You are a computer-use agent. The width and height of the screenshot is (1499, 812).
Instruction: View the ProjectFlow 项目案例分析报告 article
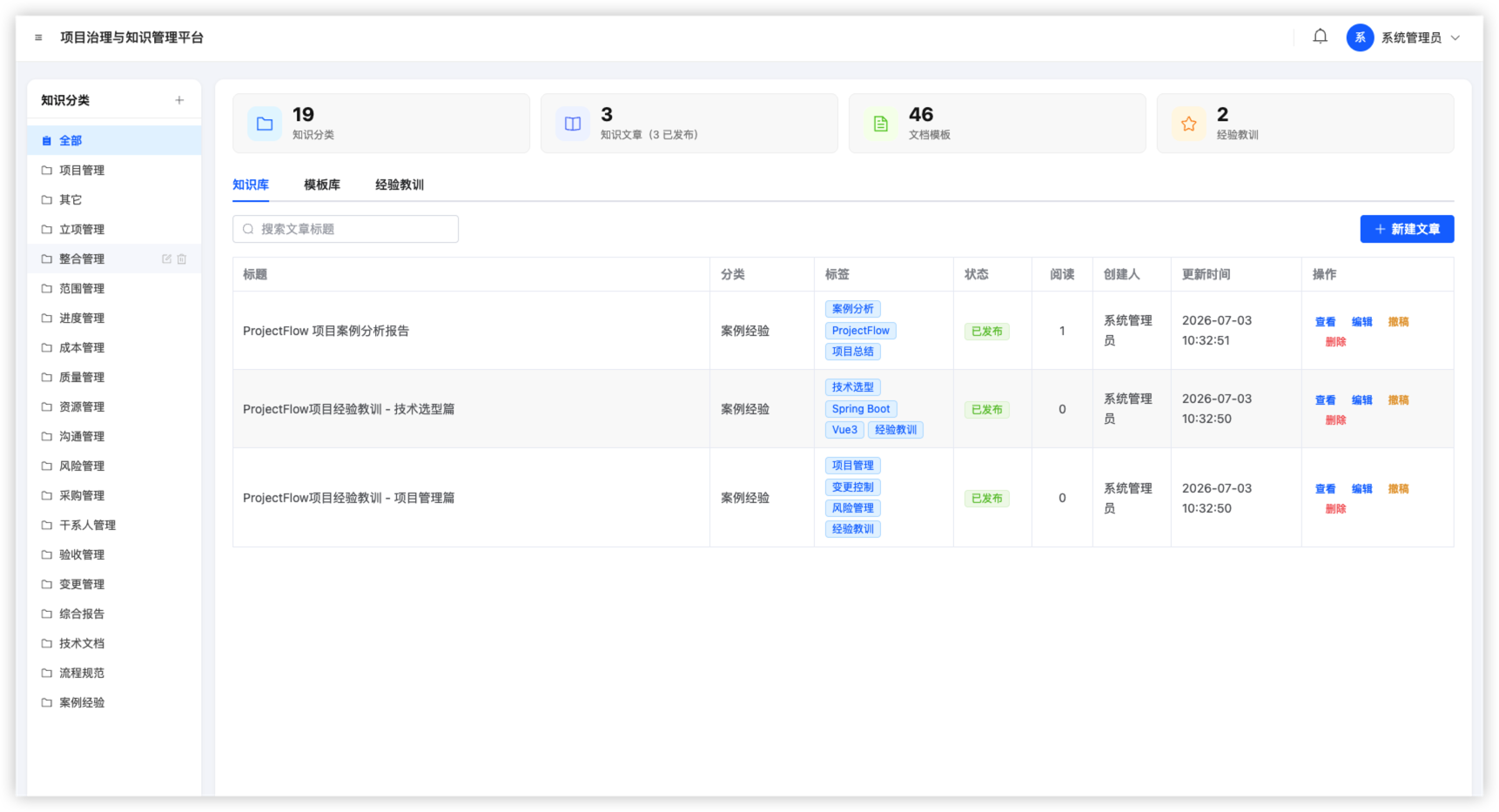pos(1325,322)
